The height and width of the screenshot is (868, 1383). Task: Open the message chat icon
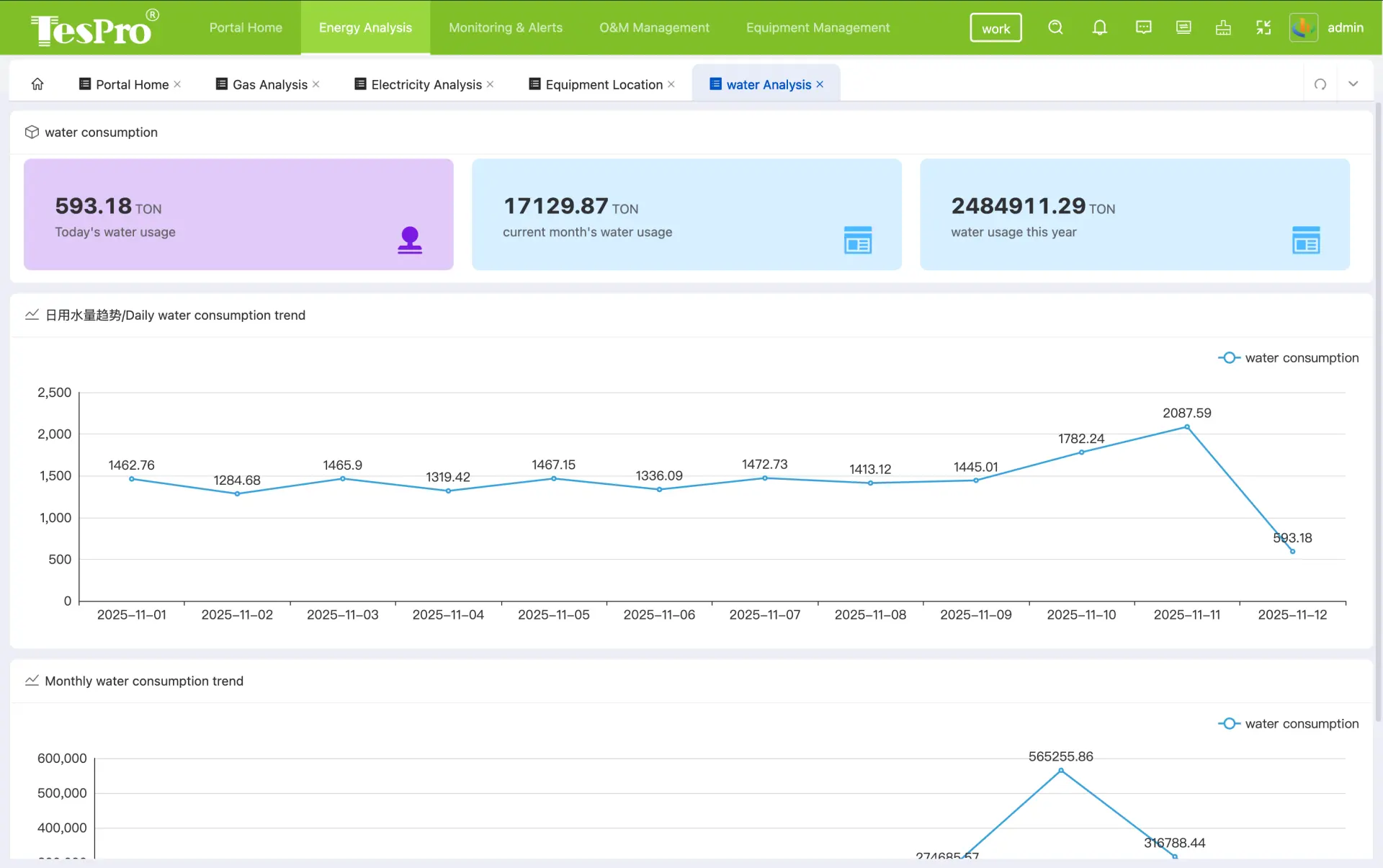coord(1143,27)
